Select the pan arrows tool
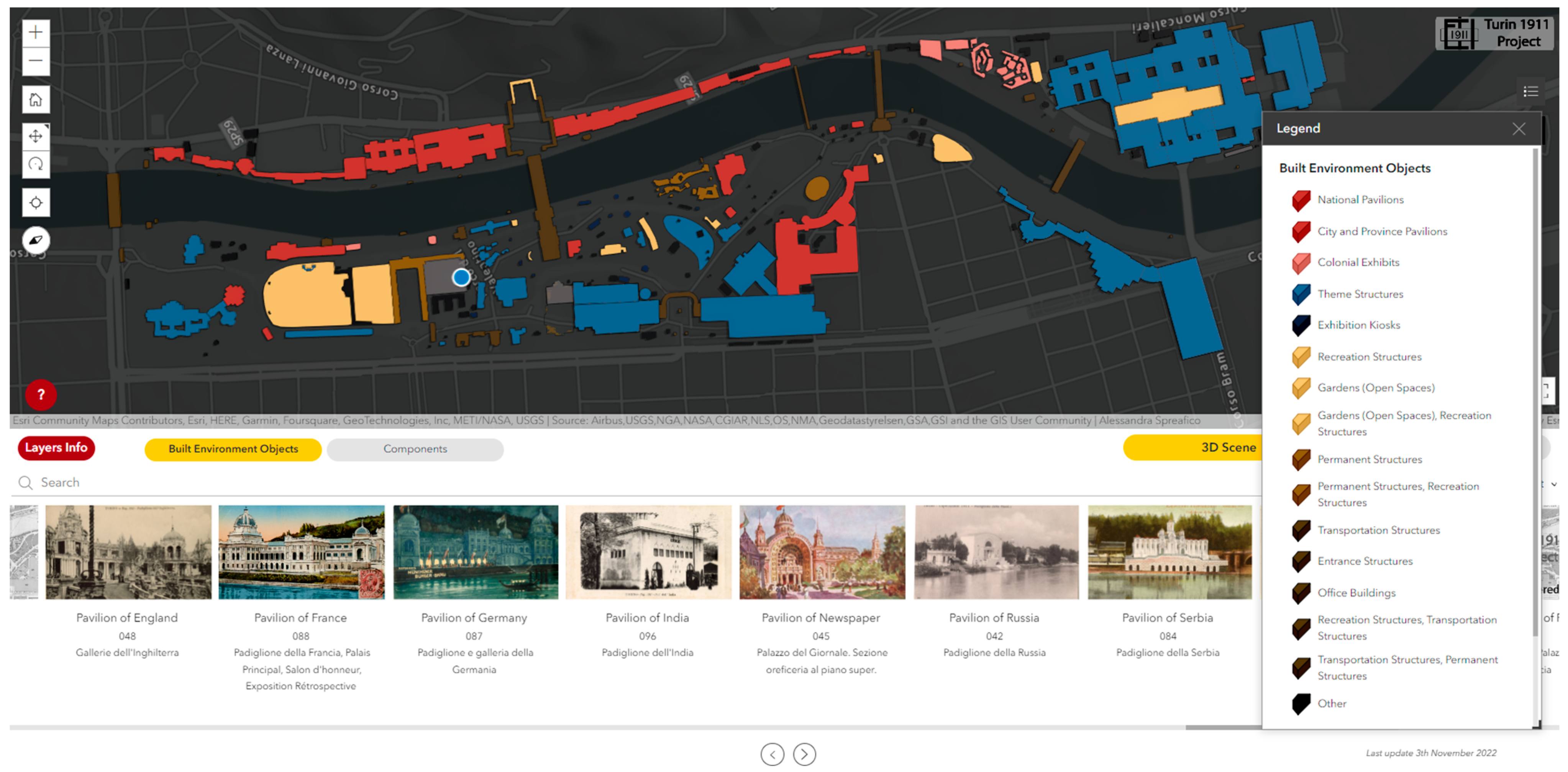The height and width of the screenshot is (772, 1568). [x=35, y=136]
